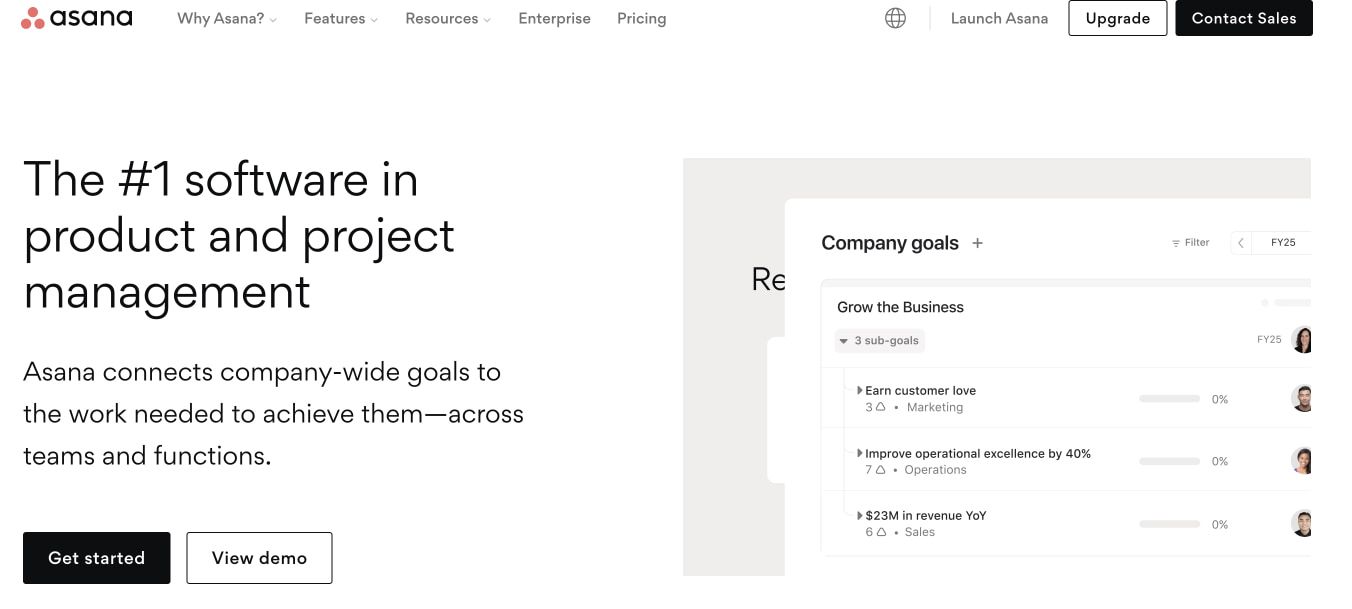Viewport: 1352px width, 609px height.
Task: Click the avatar beside $23M in revenue YoY
Action: click(1302, 523)
